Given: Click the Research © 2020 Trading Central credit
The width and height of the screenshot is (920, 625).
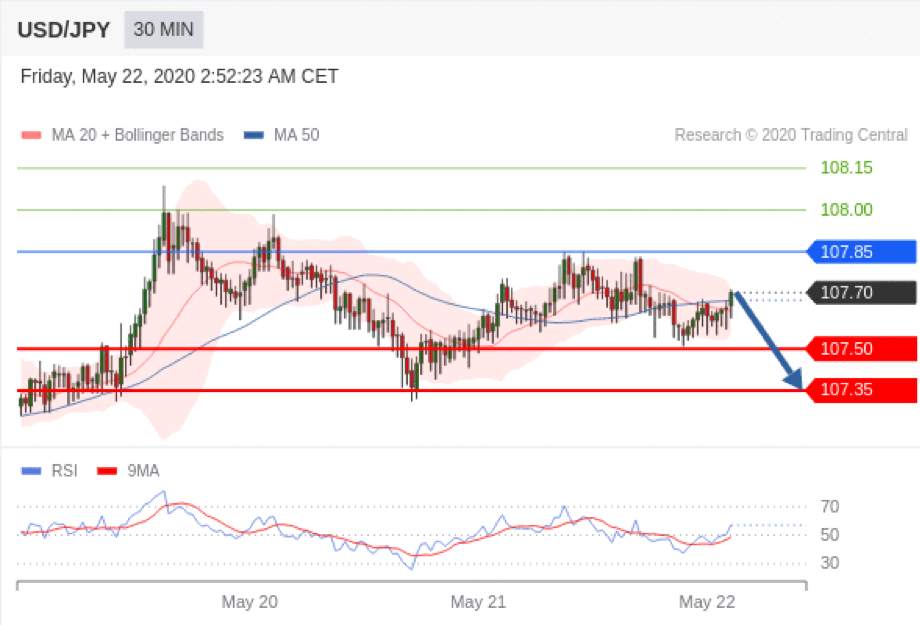Looking at the screenshot, I should coord(791,135).
